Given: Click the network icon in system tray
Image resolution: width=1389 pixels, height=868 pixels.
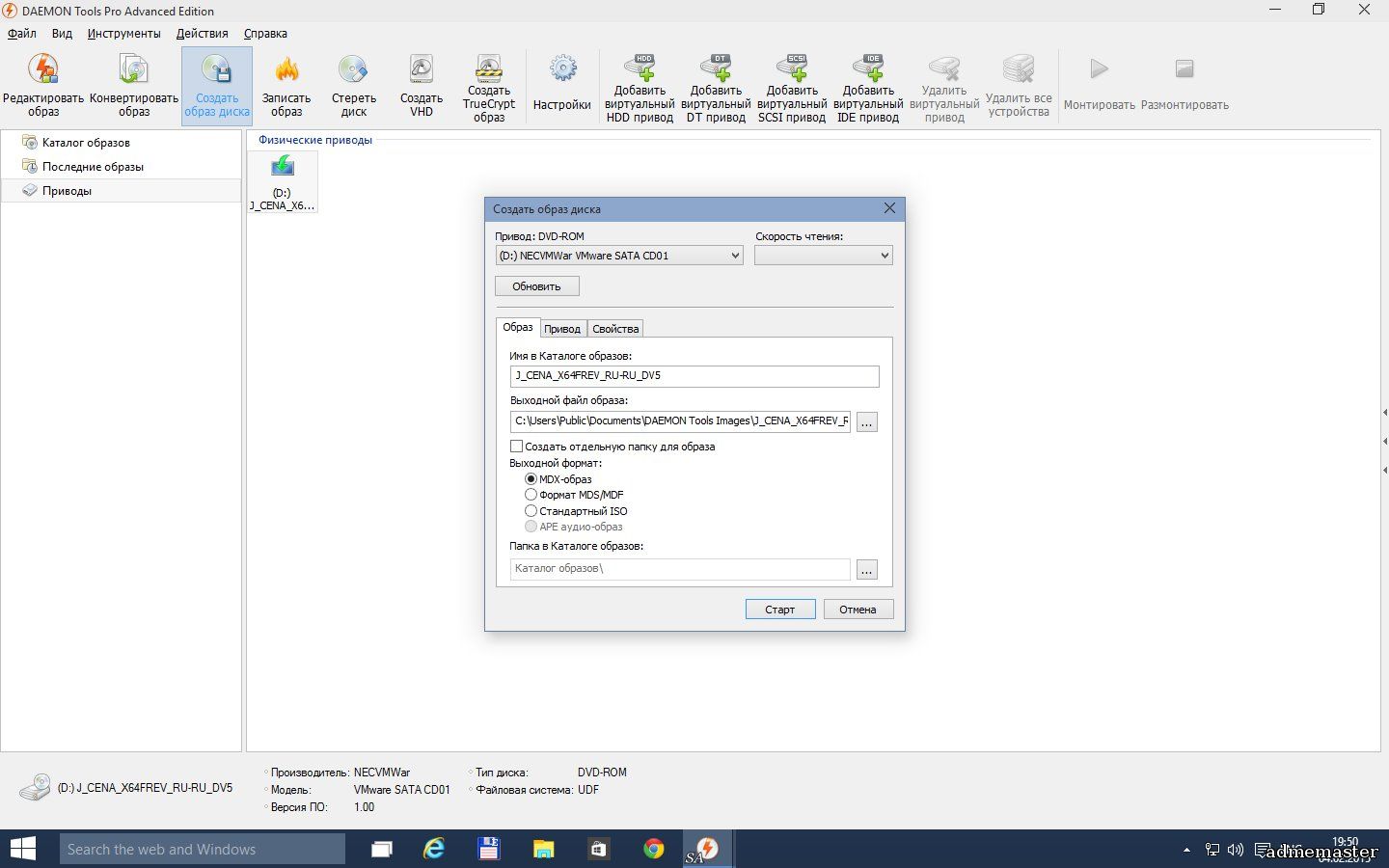Looking at the screenshot, I should [1212, 850].
